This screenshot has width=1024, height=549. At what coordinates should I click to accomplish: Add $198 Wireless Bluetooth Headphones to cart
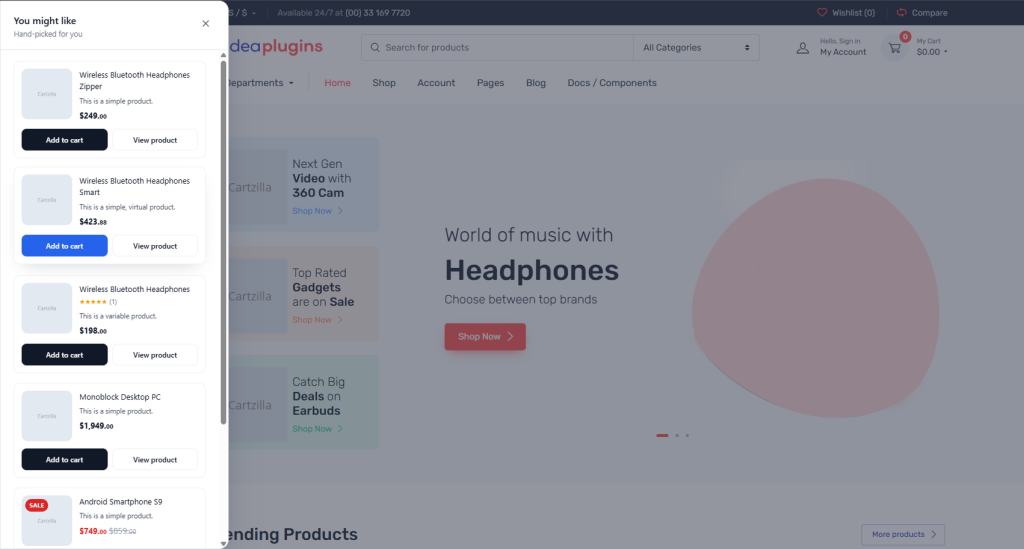tap(65, 355)
